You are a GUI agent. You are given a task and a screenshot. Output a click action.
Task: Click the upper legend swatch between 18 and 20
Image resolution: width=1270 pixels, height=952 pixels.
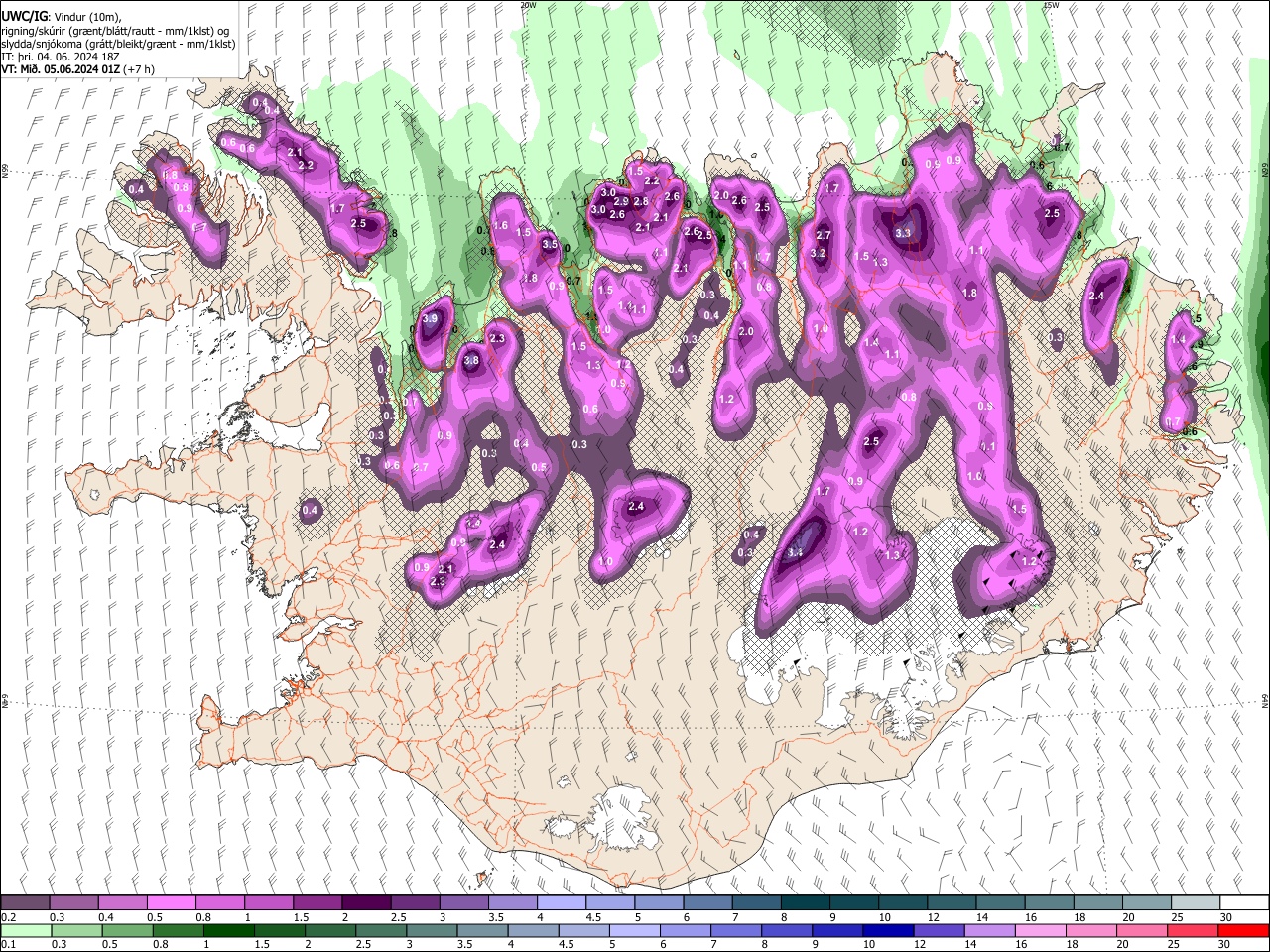[x=1096, y=903]
